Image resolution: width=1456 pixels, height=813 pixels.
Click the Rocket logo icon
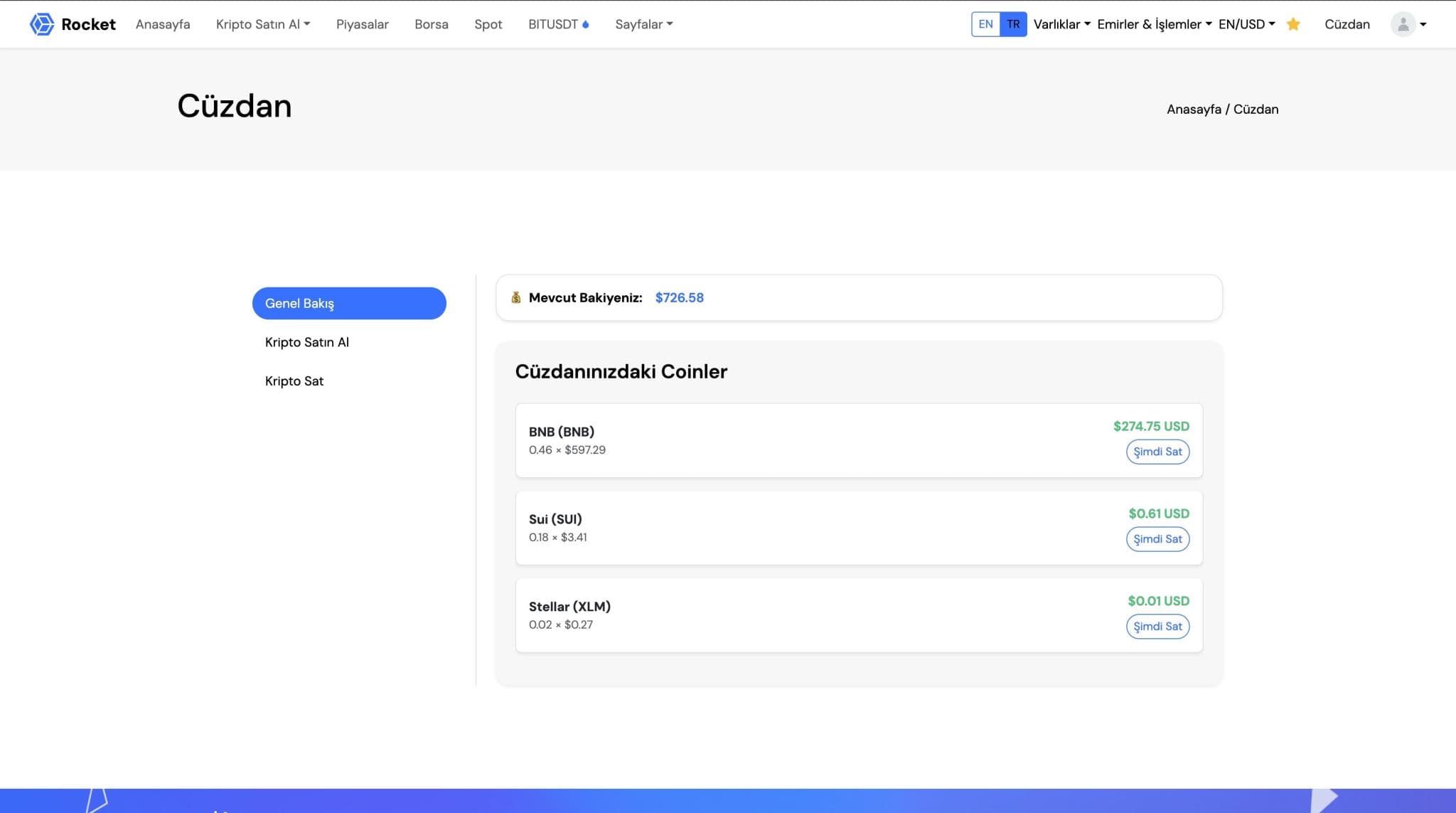[42, 24]
